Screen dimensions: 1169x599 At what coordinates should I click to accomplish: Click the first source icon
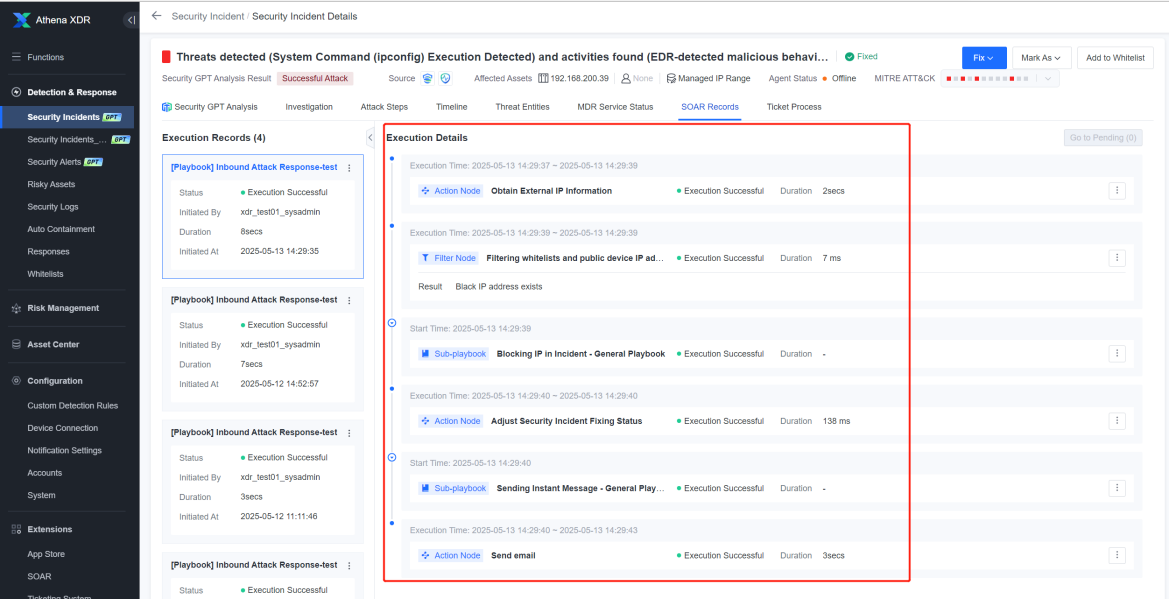click(x=427, y=78)
